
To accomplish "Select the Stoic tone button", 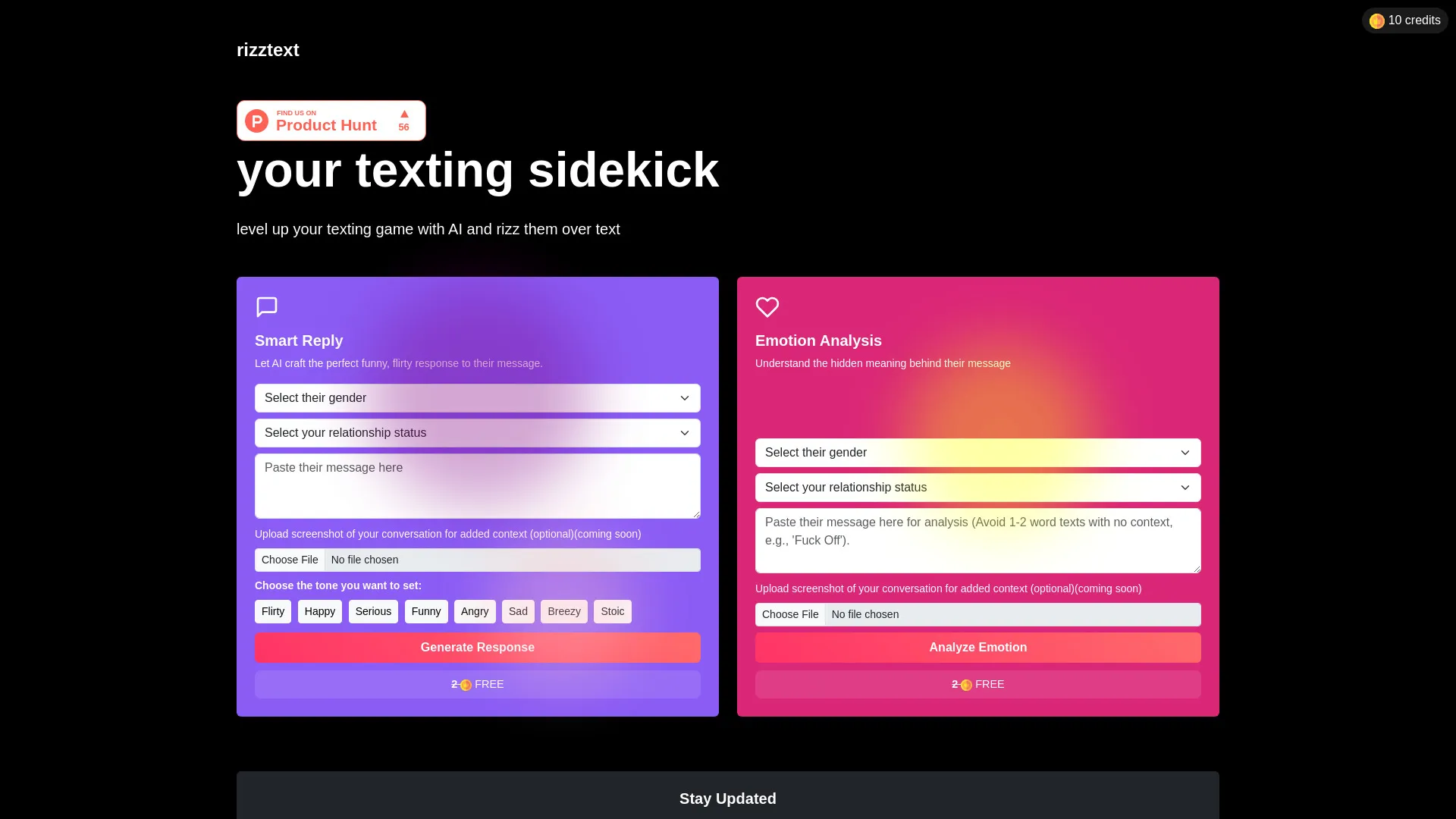I will click(x=612, y=611).
